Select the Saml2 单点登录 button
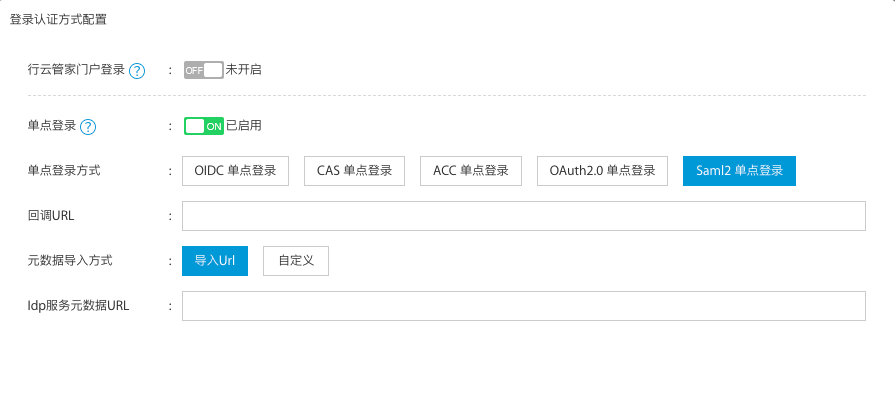895x400 pixels. click(x=739, y=171)
